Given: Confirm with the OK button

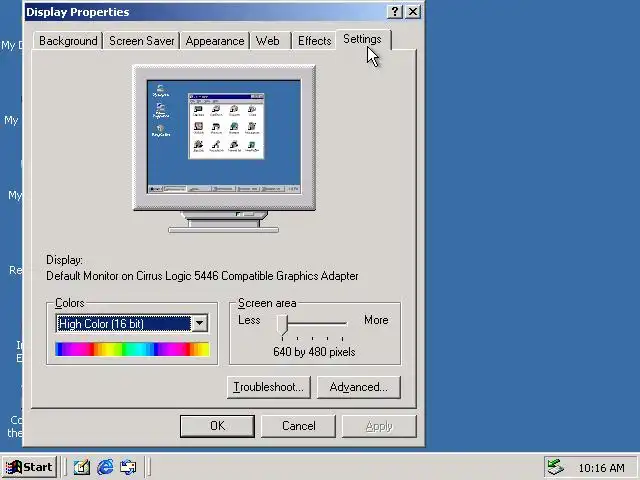Looking at the screenshot, I should [217, 426].
